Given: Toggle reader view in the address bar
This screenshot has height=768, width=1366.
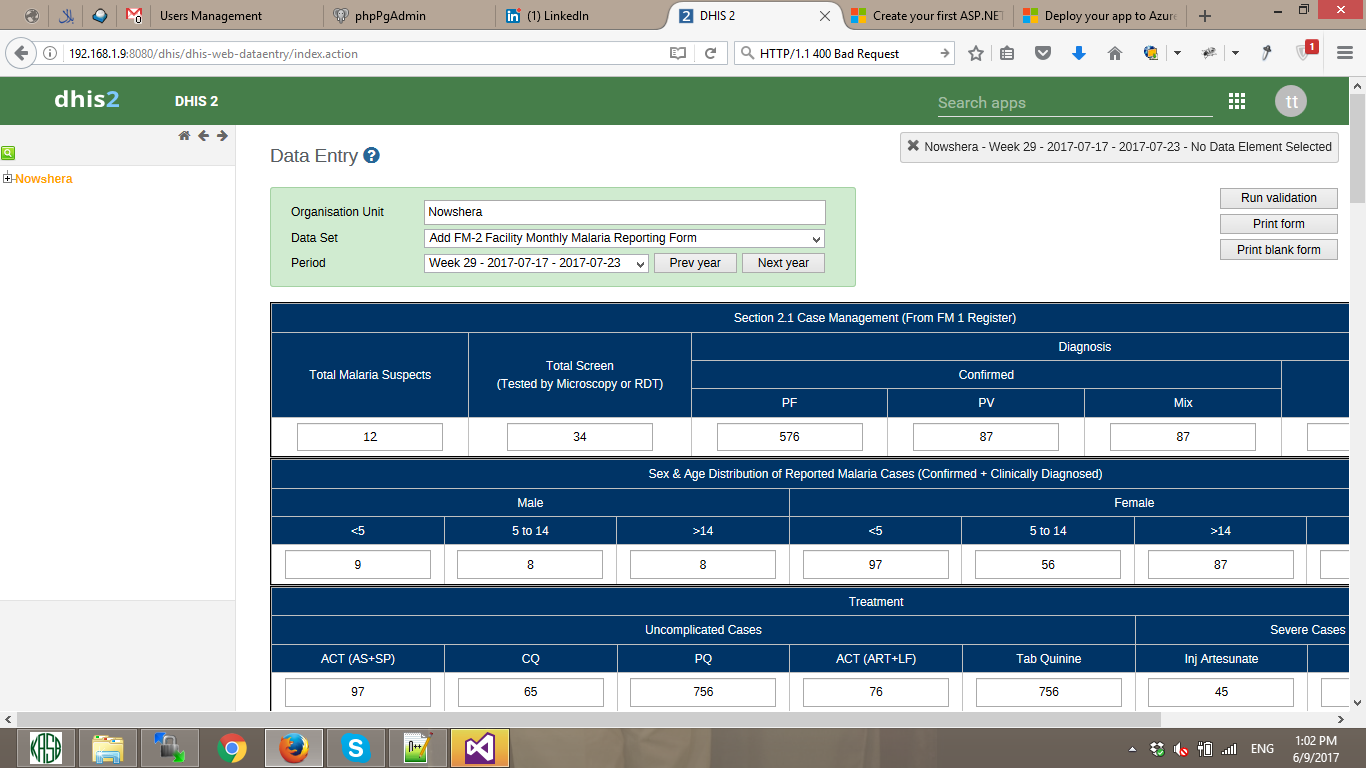Looking at the screenshot, I should (678, 54).
